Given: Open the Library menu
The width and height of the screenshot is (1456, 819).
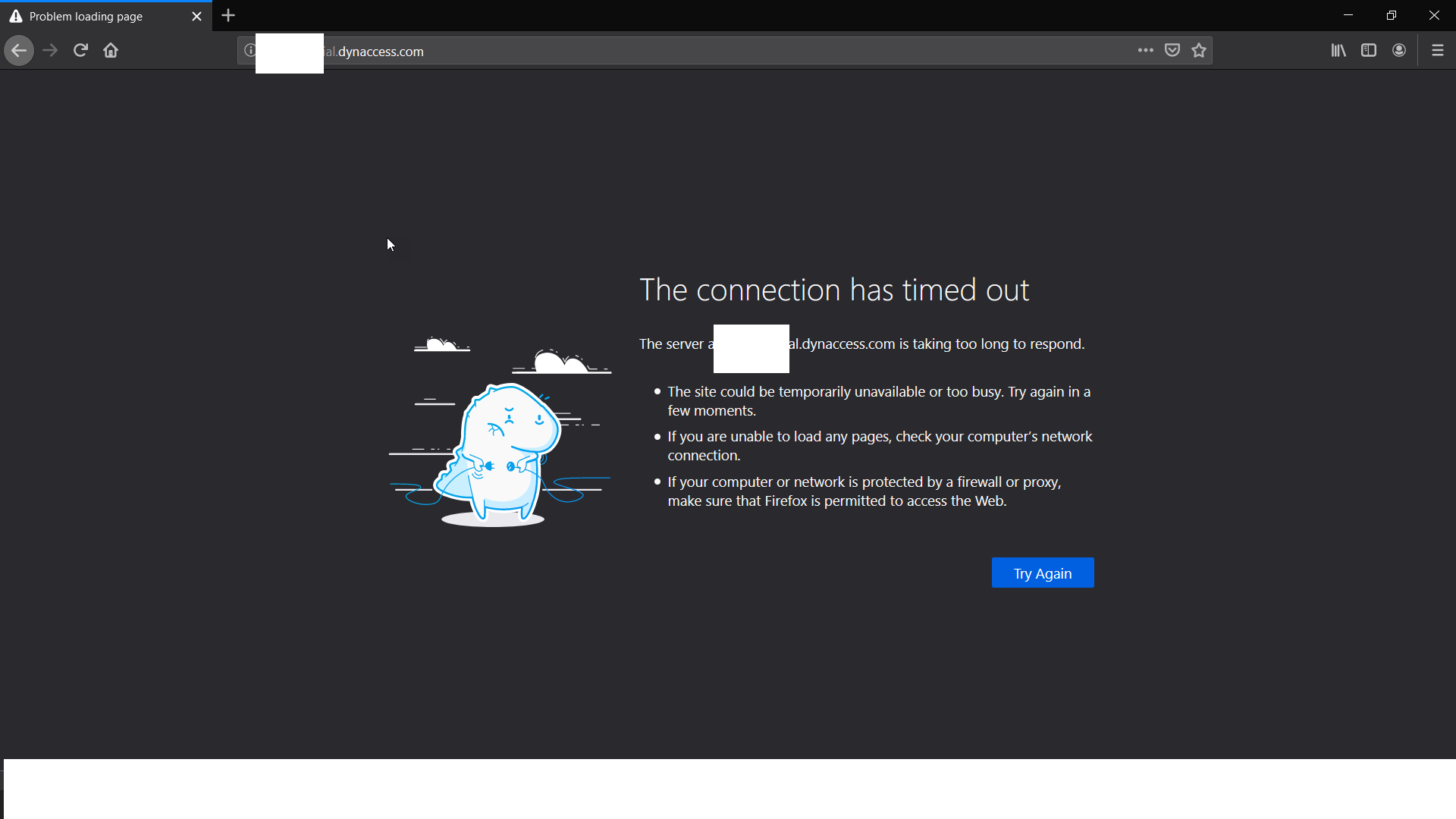Looking at the screenshot, I should click(1338, 51).
